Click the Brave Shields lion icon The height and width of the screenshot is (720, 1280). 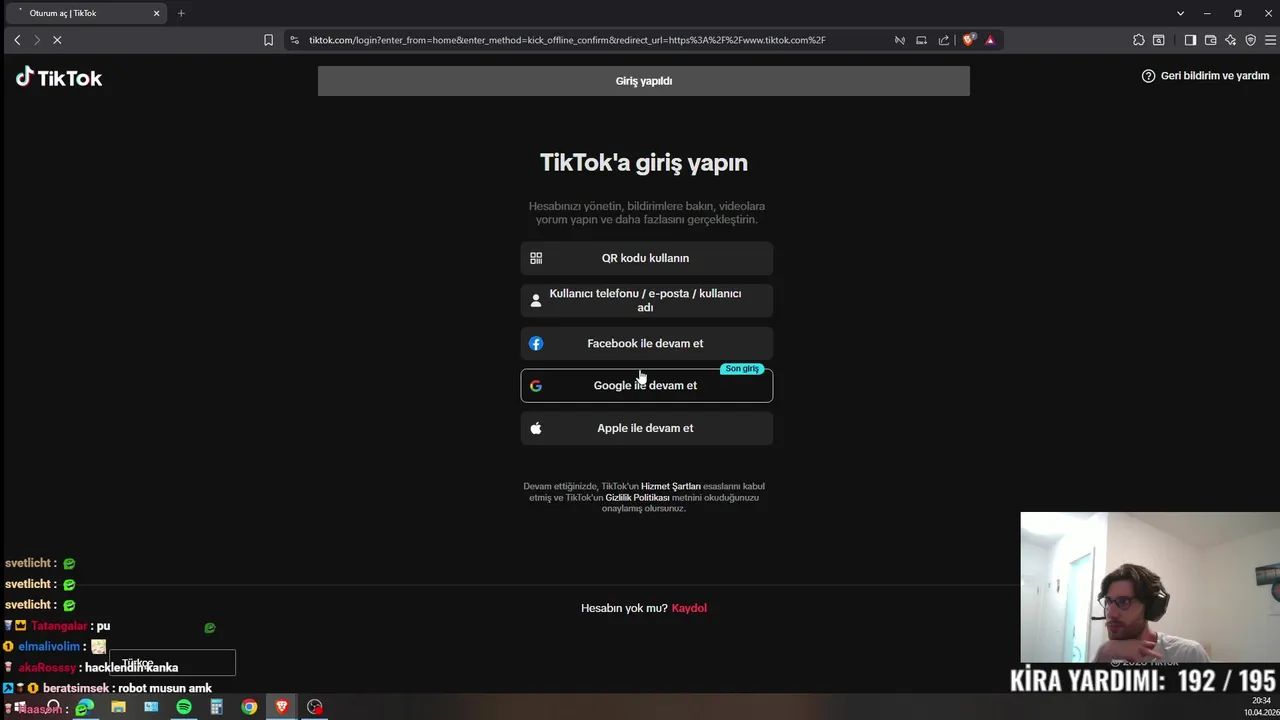click(x=968, y=40)
